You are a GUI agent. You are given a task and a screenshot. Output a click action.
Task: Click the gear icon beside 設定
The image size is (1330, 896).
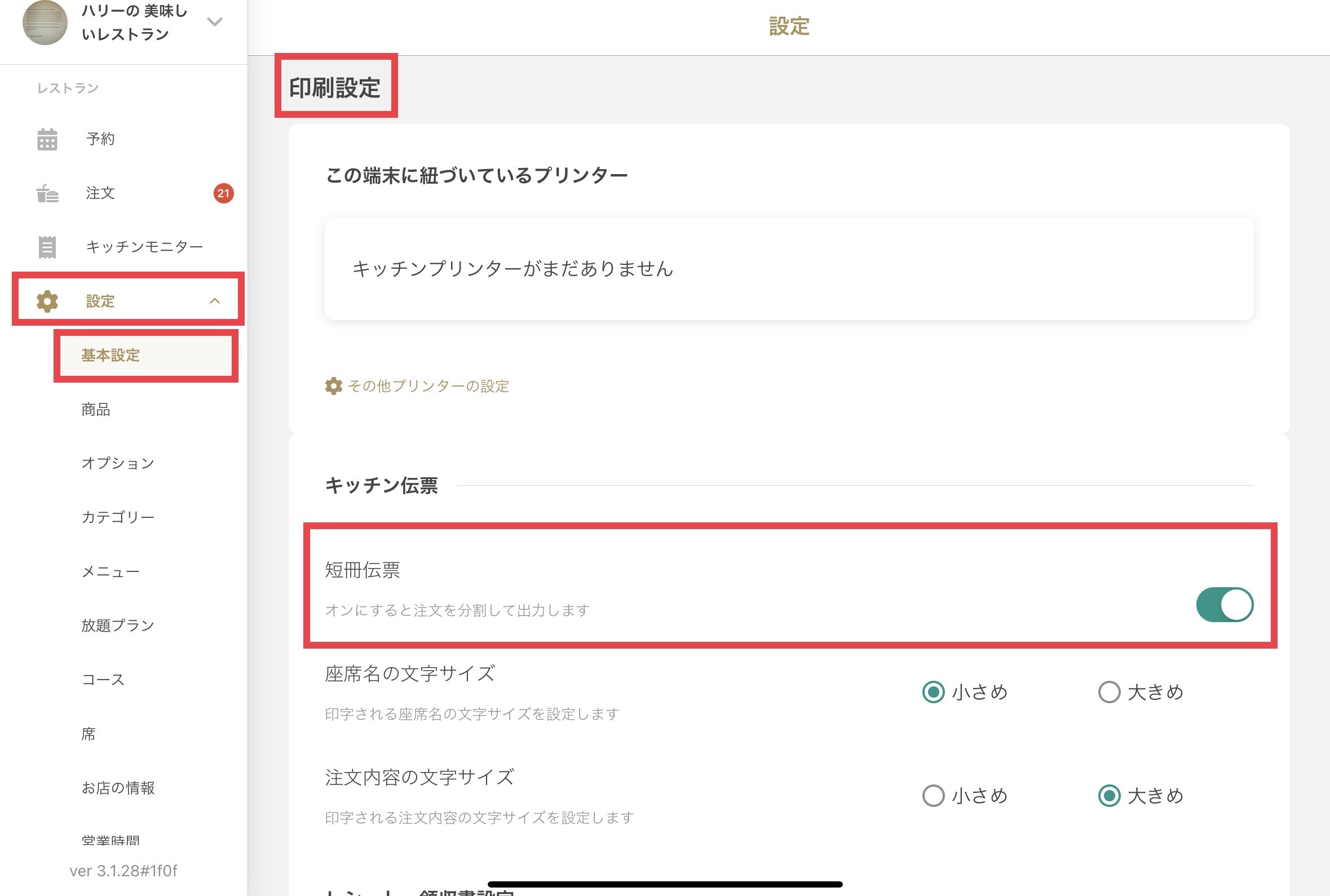47,301
